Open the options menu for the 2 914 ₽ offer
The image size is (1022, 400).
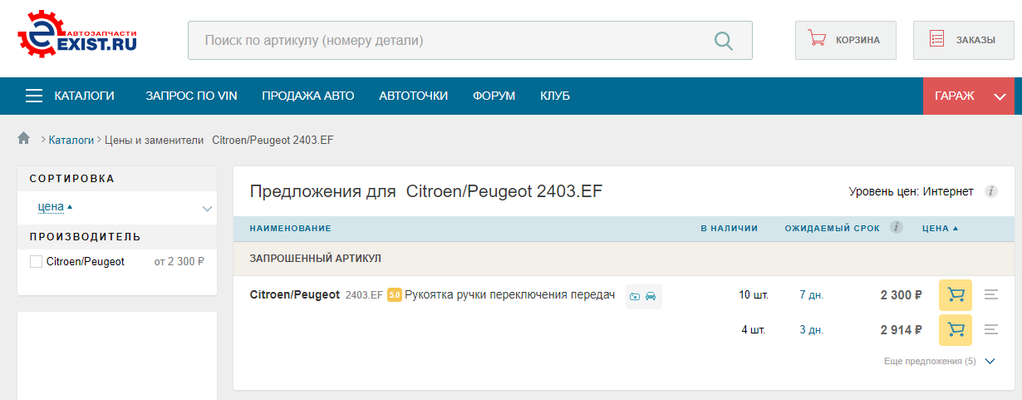pyautogui.click(x=991, y=330)
